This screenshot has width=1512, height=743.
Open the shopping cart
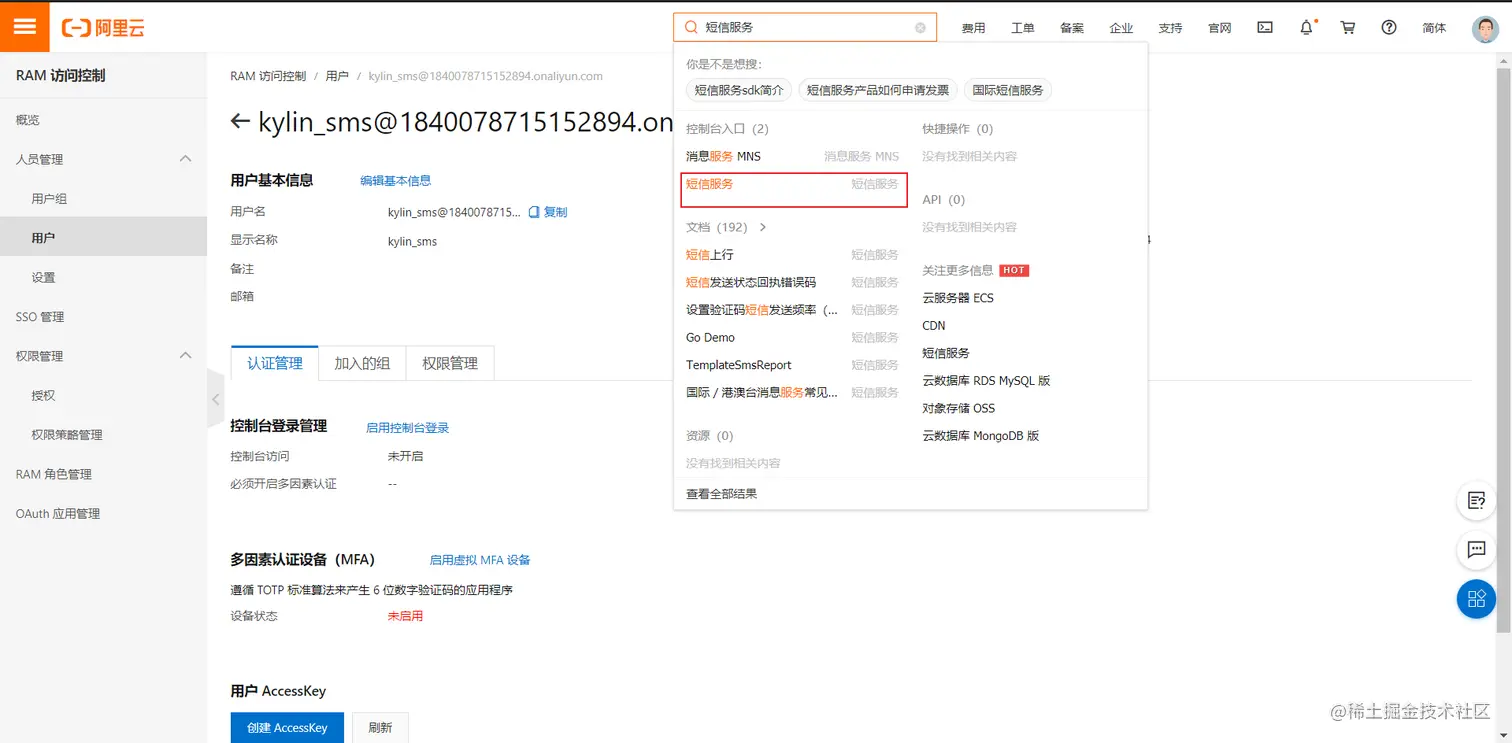tap(1348, 28)
